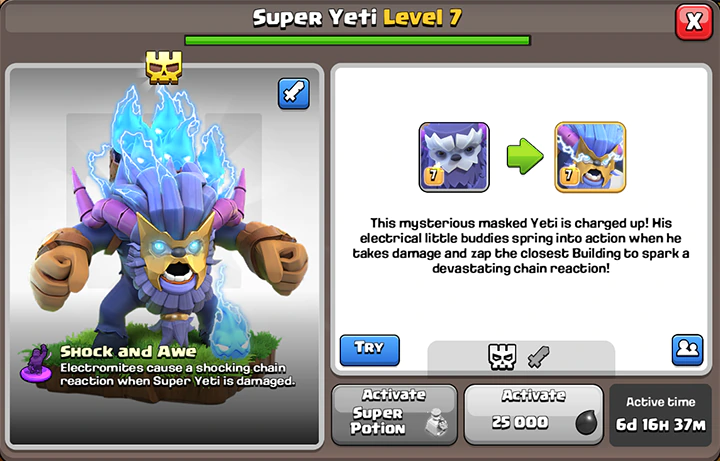
Task: Open the blue friends profile icon
Action: (x=687, y=350)
